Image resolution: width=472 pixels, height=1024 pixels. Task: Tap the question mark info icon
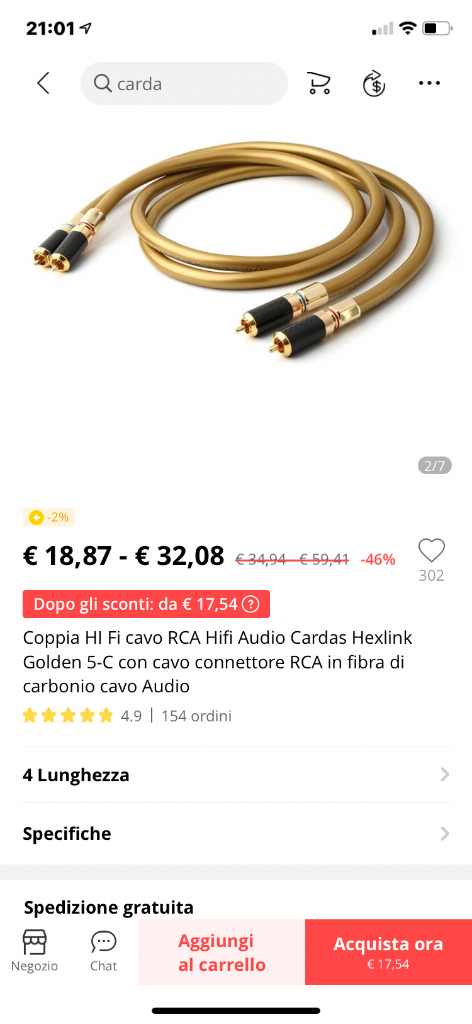coord(250,604)
